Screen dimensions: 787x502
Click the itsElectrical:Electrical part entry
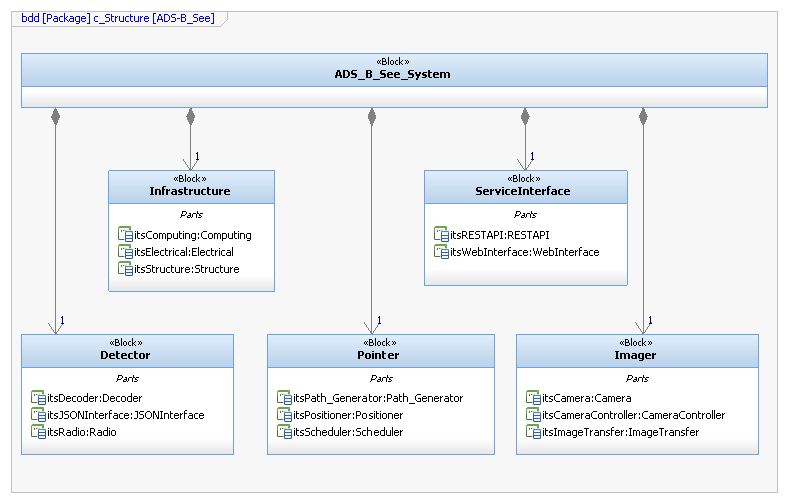coord(183,252)
